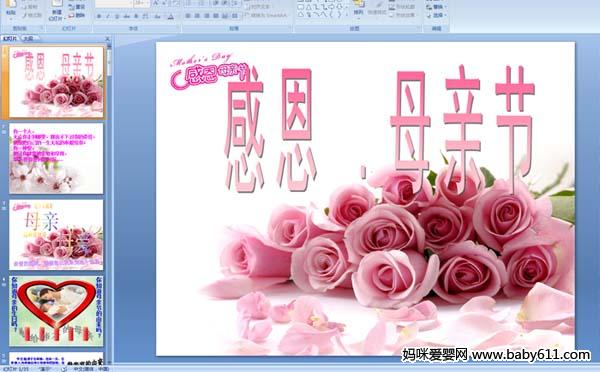Toggle italic formatting

click(x=108, y=16)
